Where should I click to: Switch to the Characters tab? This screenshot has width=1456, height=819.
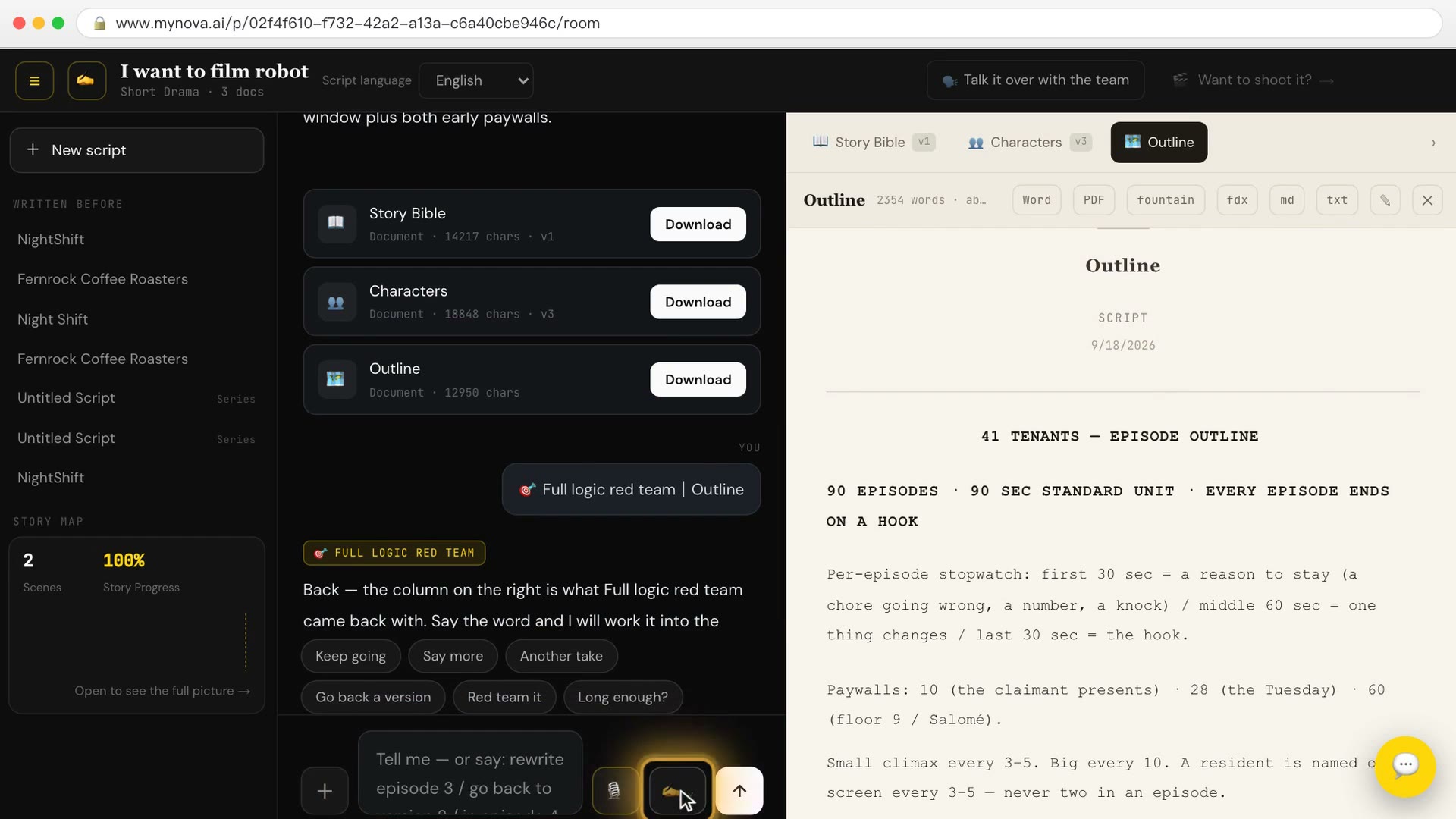(1029, 142)
